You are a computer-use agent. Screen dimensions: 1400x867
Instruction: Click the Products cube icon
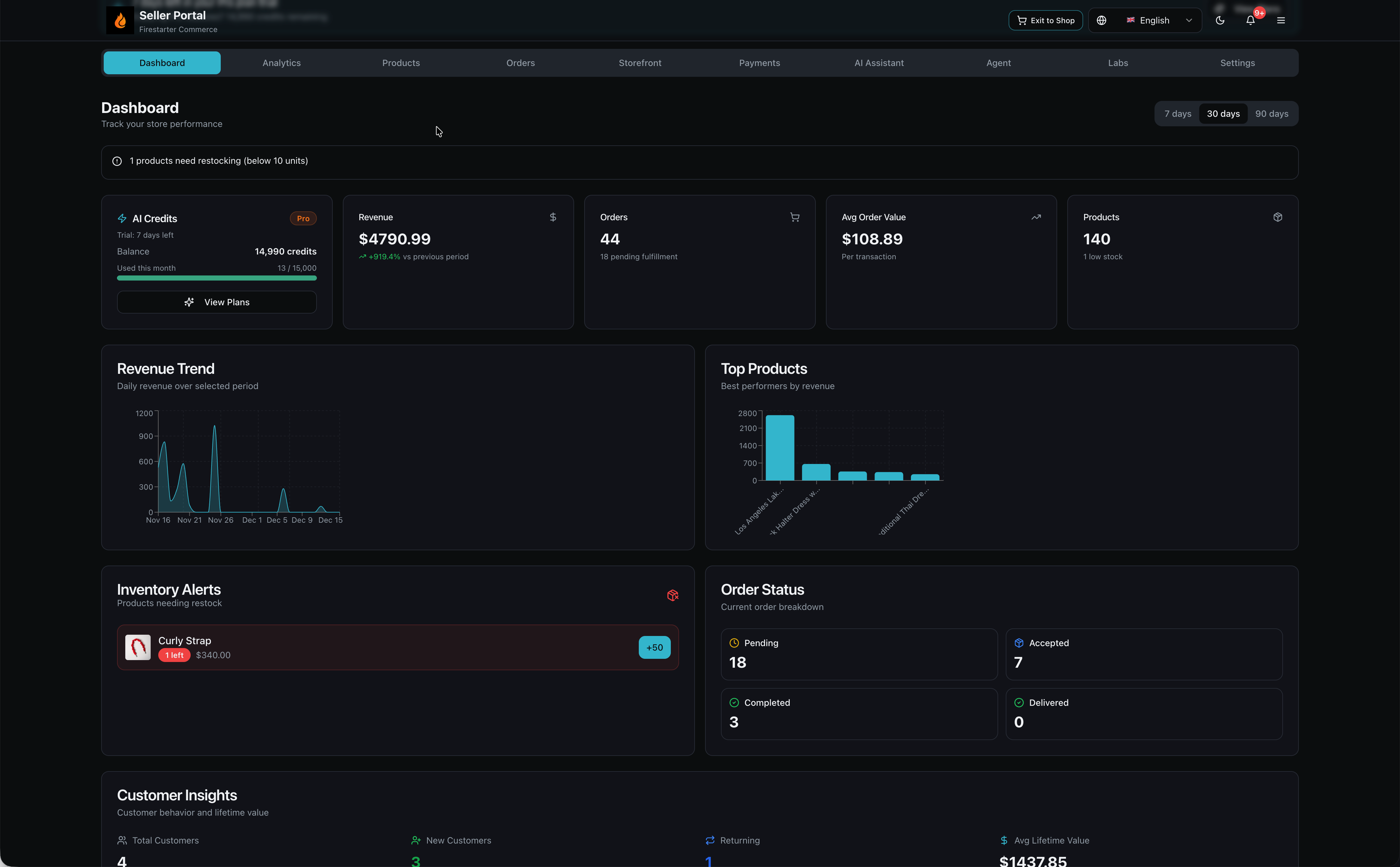(x=1277, y=217)
